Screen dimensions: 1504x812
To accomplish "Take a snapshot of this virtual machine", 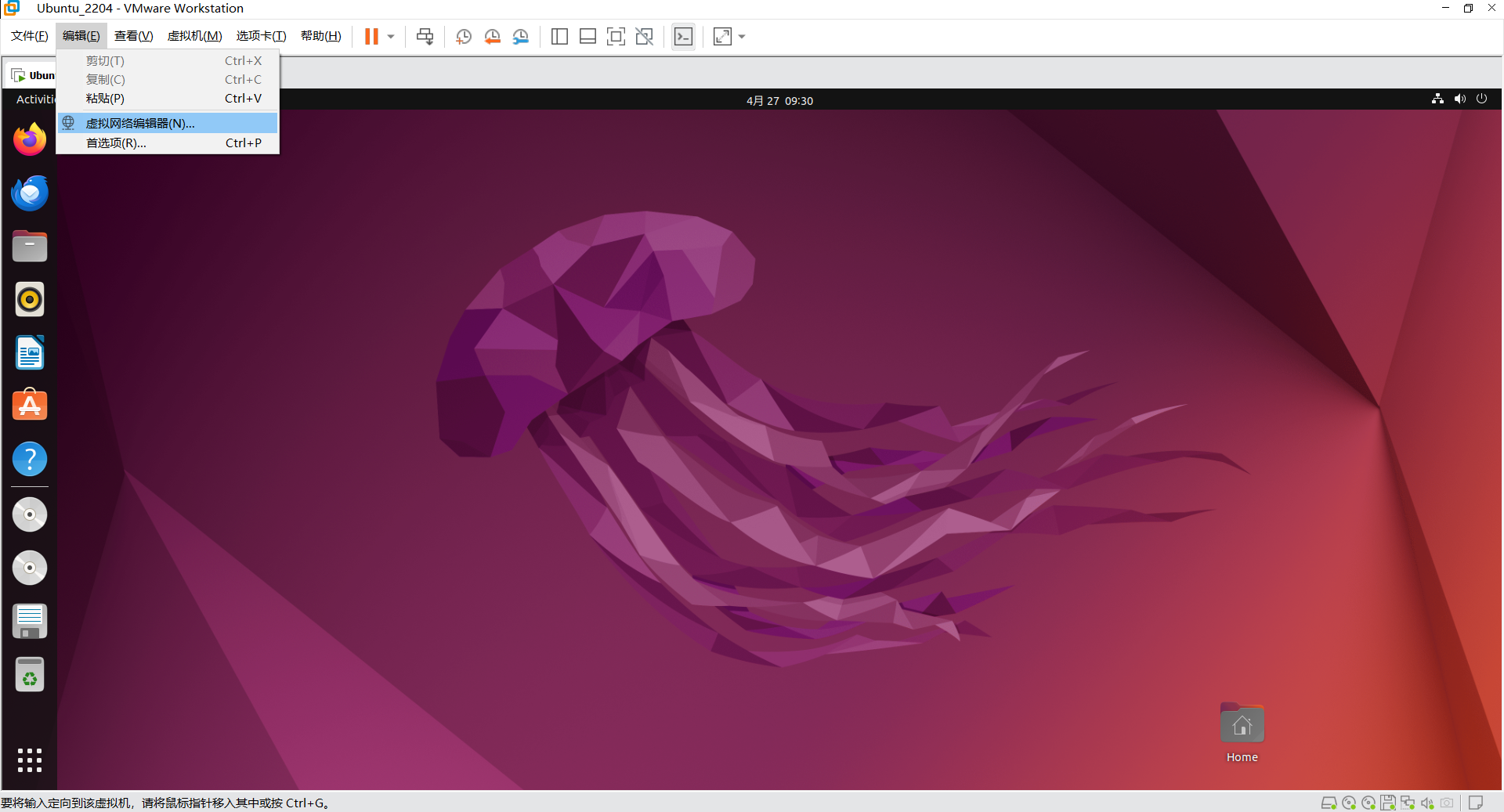I will point(464,37).
